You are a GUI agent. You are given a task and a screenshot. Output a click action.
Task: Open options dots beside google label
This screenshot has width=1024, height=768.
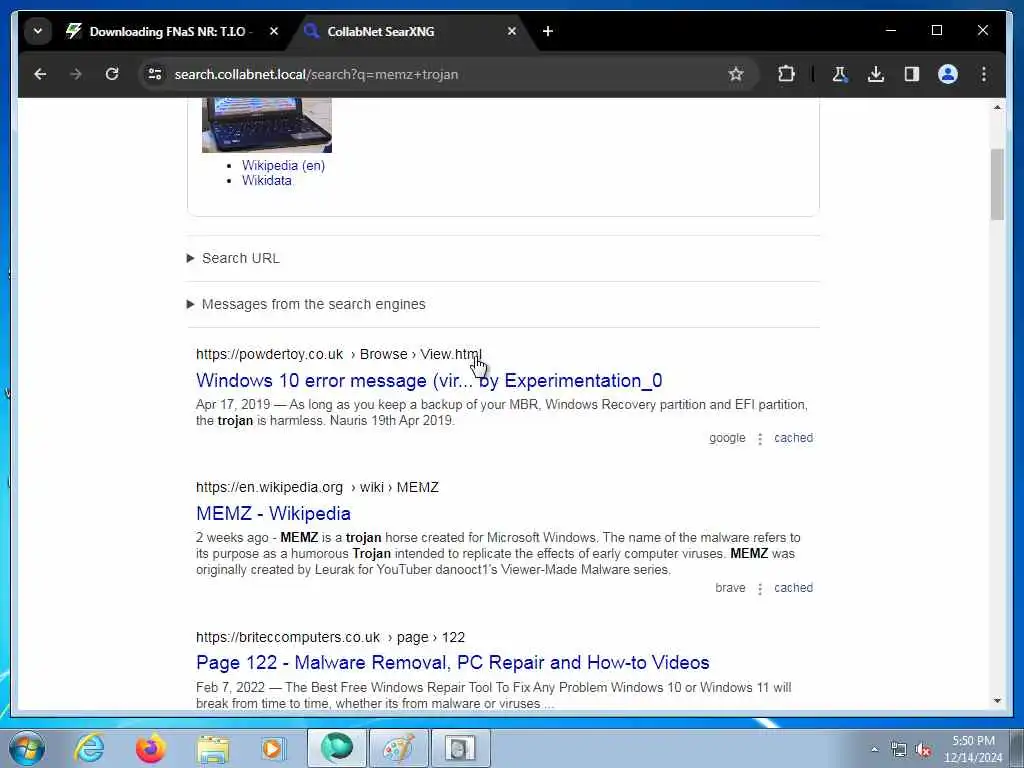(760, 439)
